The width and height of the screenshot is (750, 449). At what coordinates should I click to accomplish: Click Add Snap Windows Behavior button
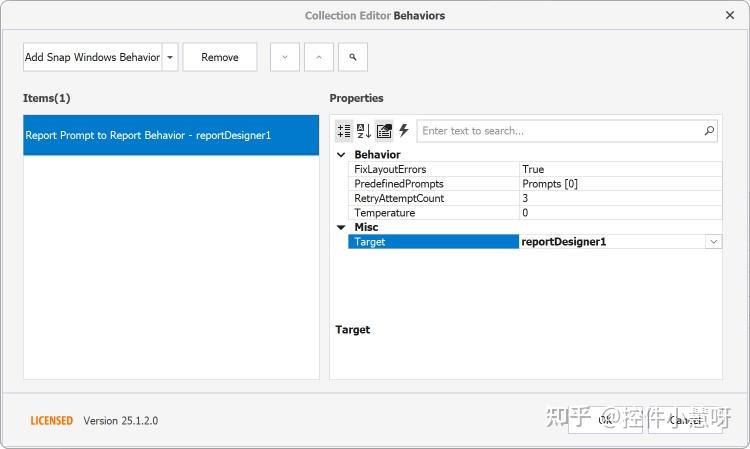click(92, 57)
